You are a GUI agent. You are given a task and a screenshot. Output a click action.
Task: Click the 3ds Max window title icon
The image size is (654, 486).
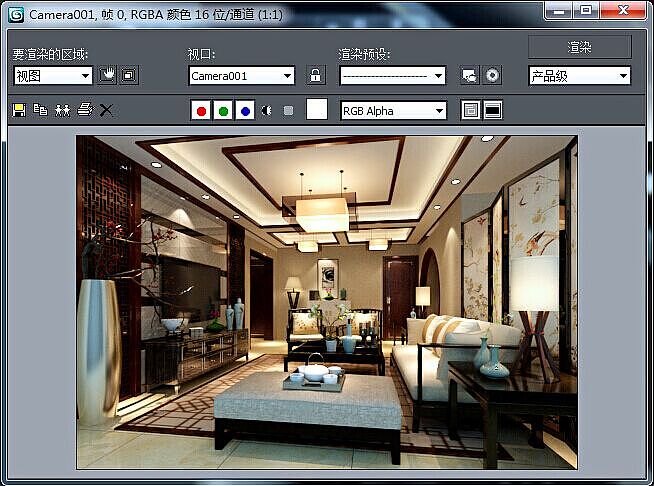point(16,15)
